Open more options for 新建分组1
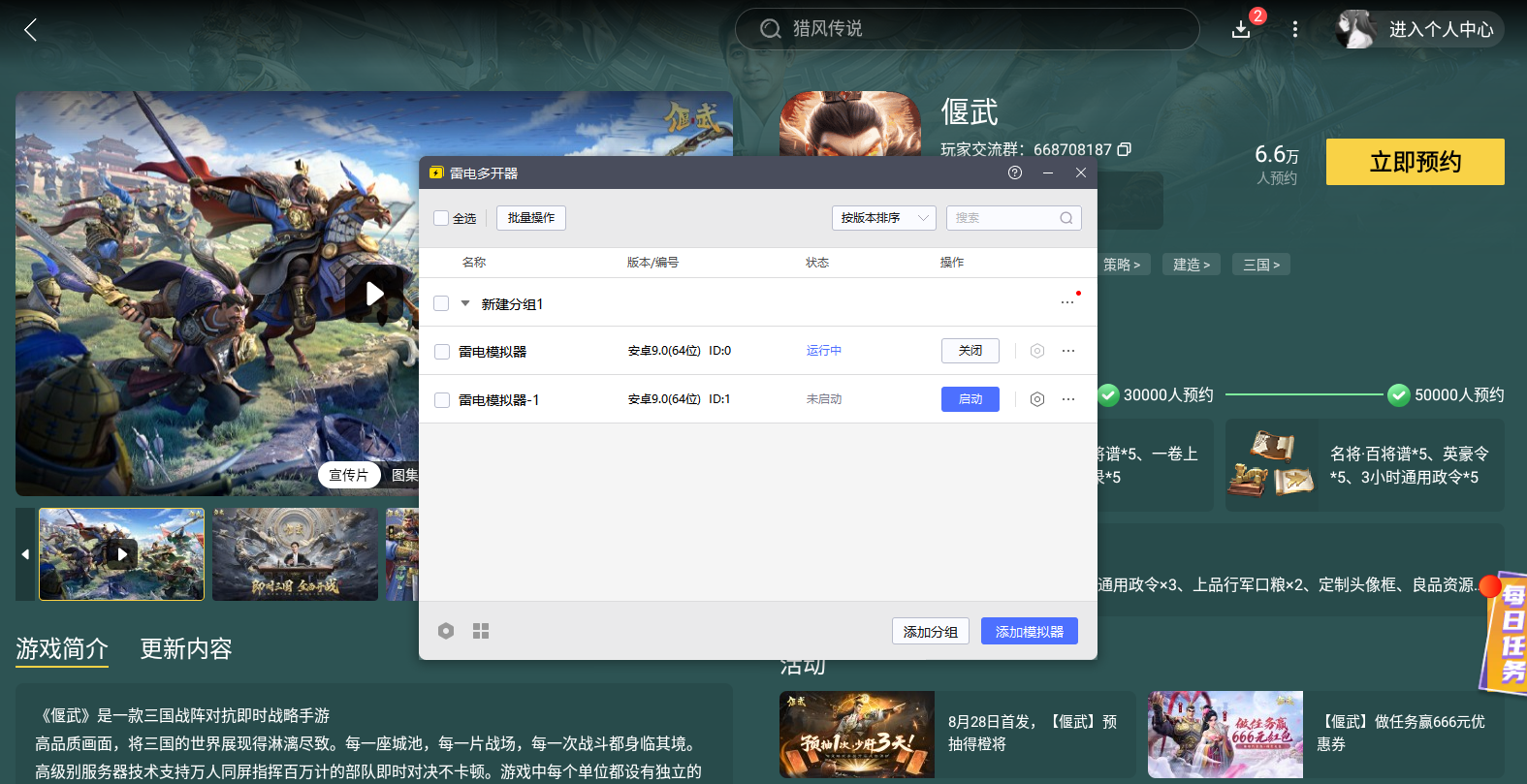 click(1067, 302)
